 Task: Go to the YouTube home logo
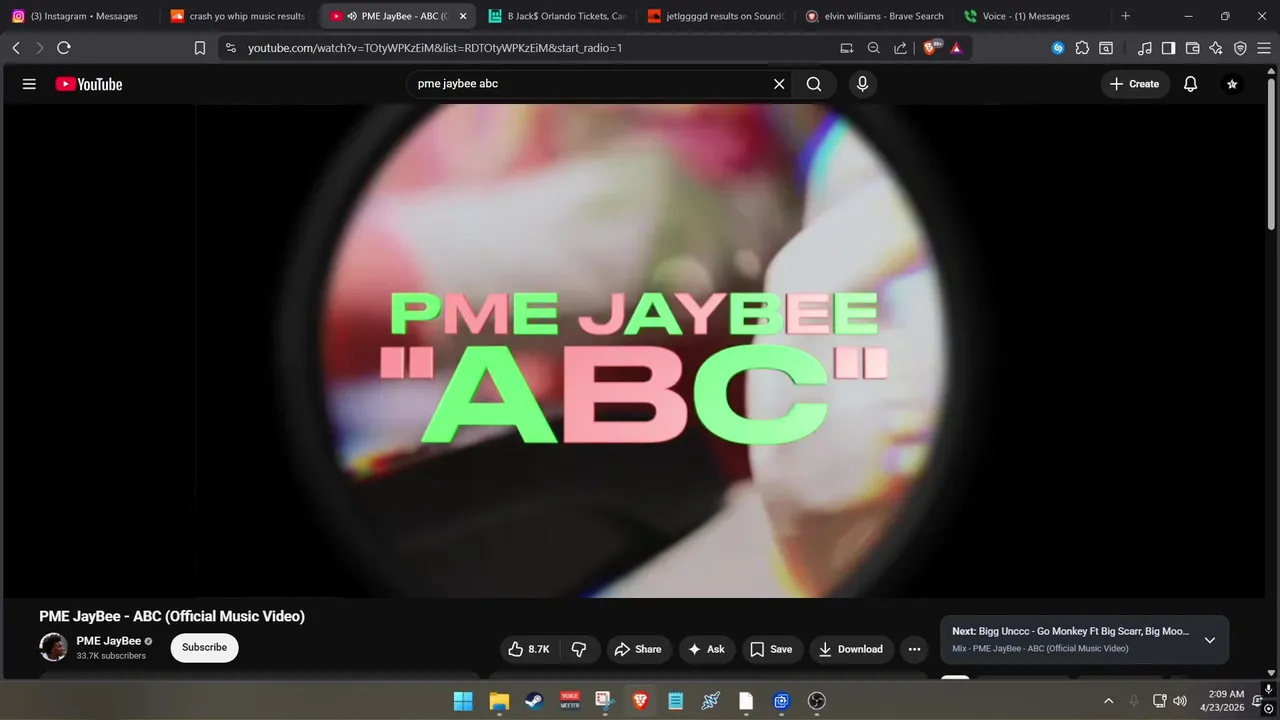89,84
